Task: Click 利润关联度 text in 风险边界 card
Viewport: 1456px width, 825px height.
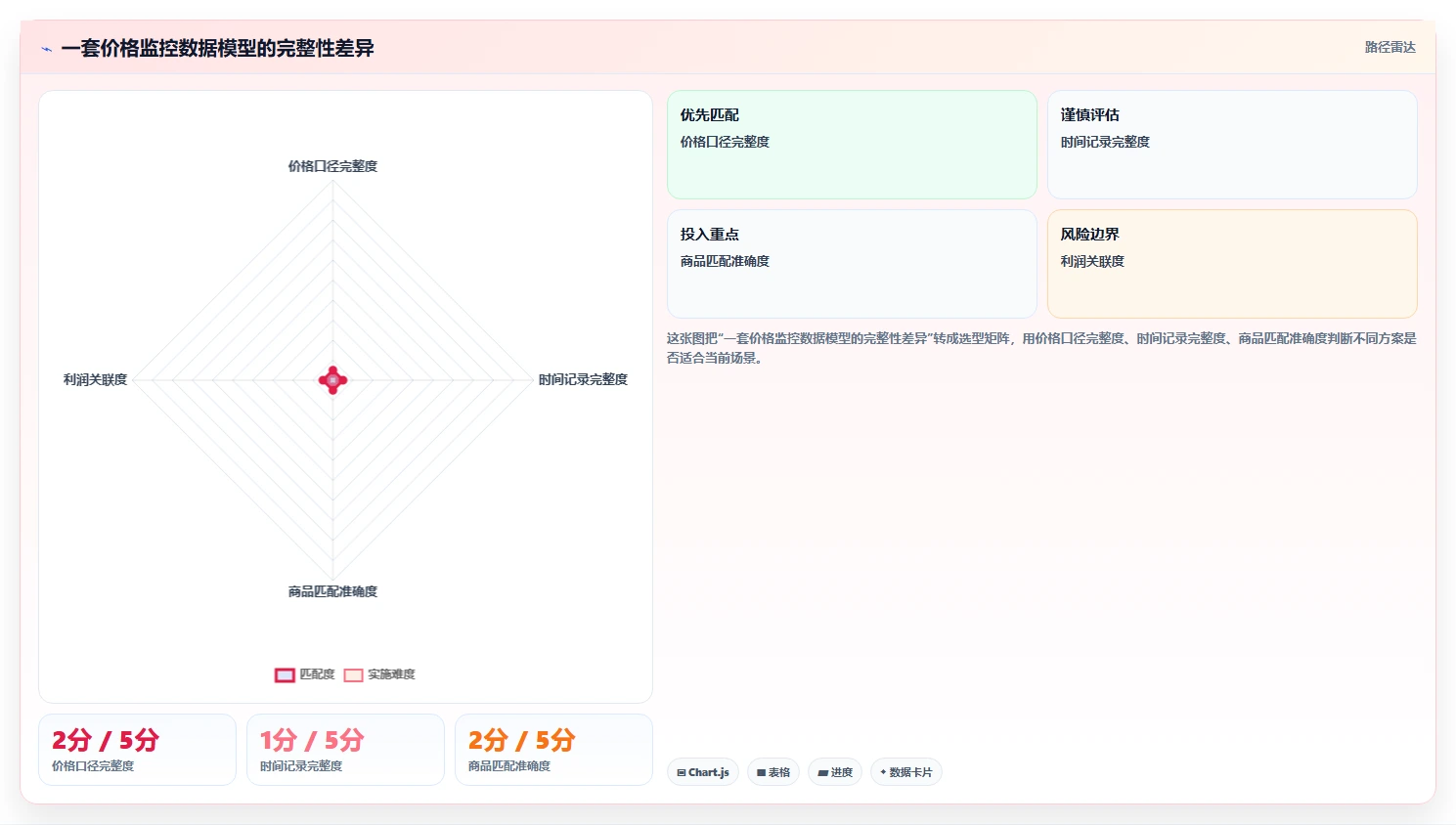Action: click(x=1092, y=261)
